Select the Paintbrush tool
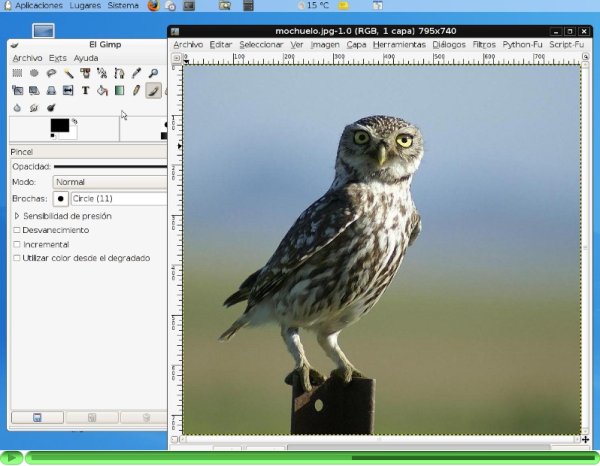The width and height of the screenshot is (600, 466). tap(153, 90)
